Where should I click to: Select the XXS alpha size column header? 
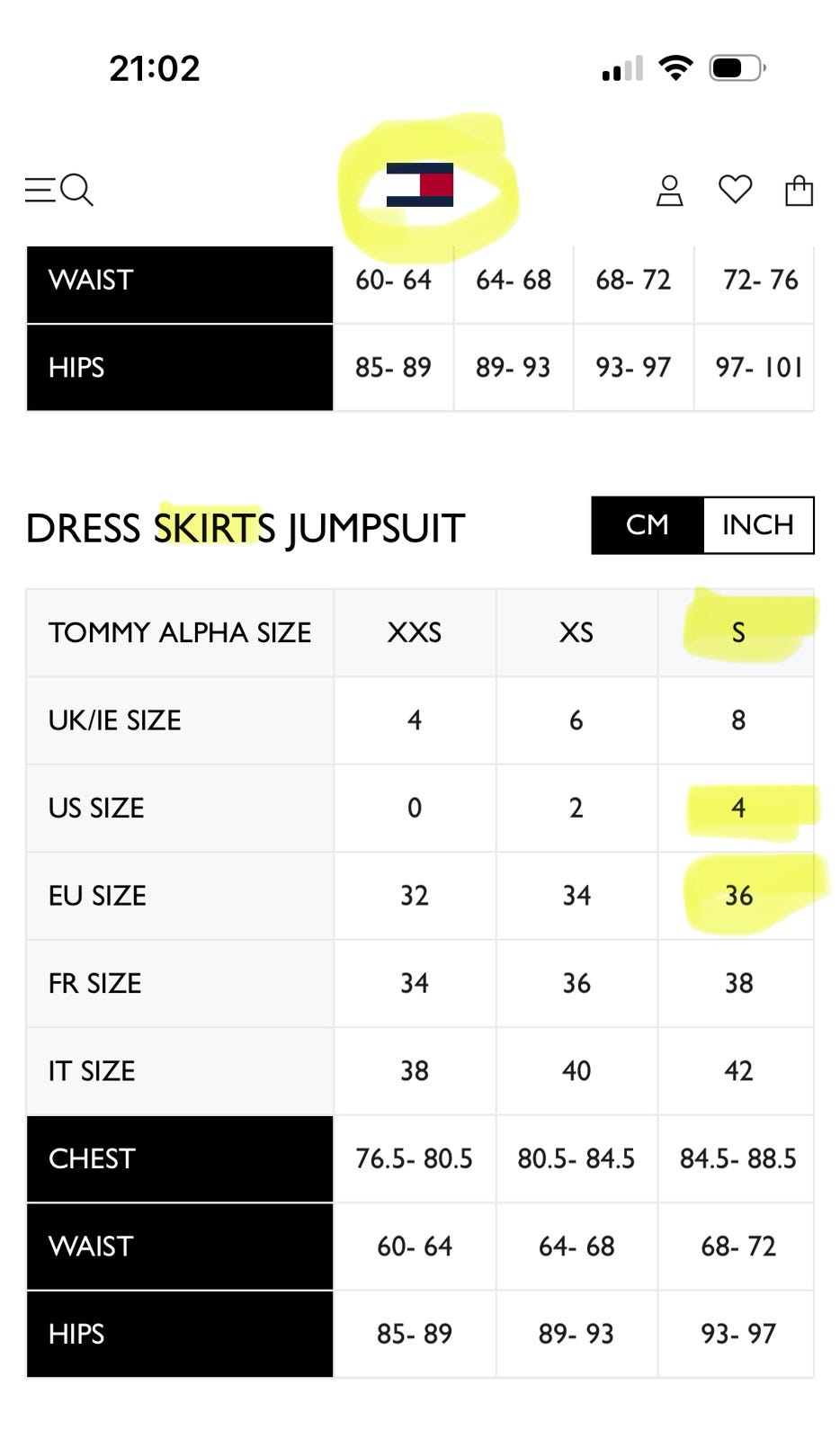415,632
